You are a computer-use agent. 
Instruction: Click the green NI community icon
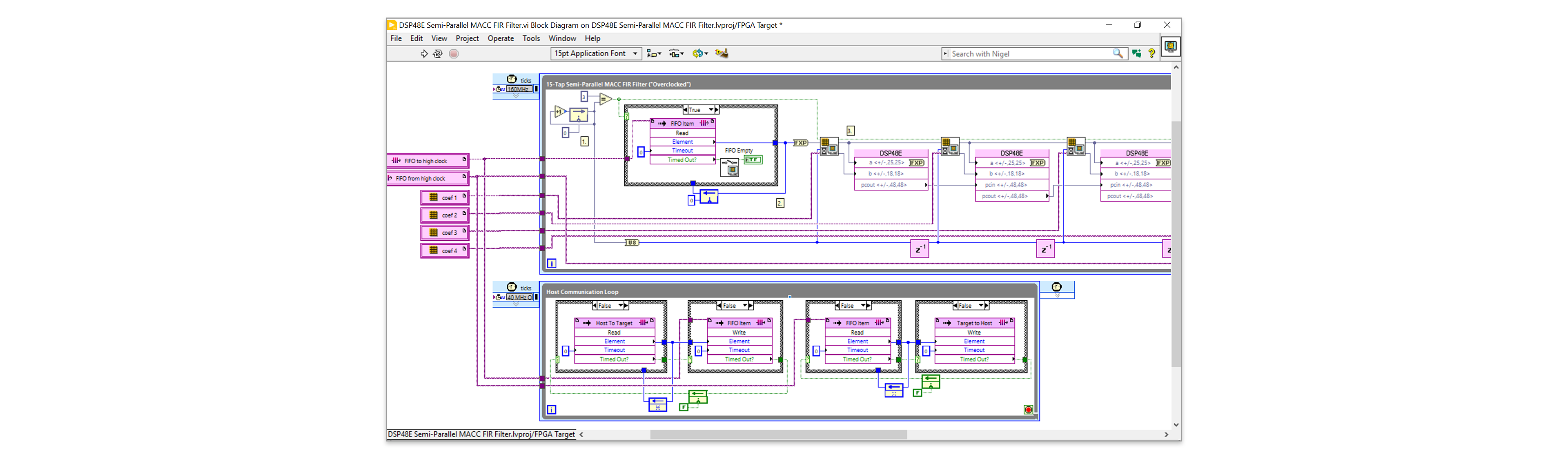1136,53
